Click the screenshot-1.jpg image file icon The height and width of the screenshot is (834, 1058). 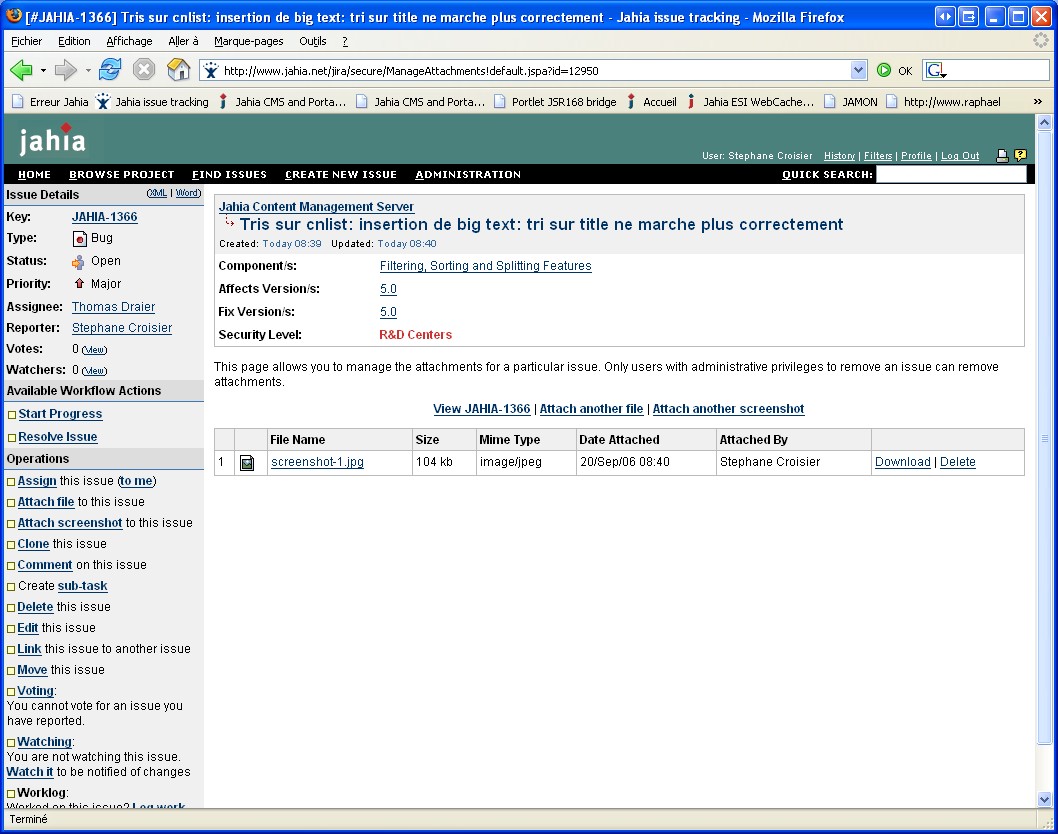[x=247, y=463]
